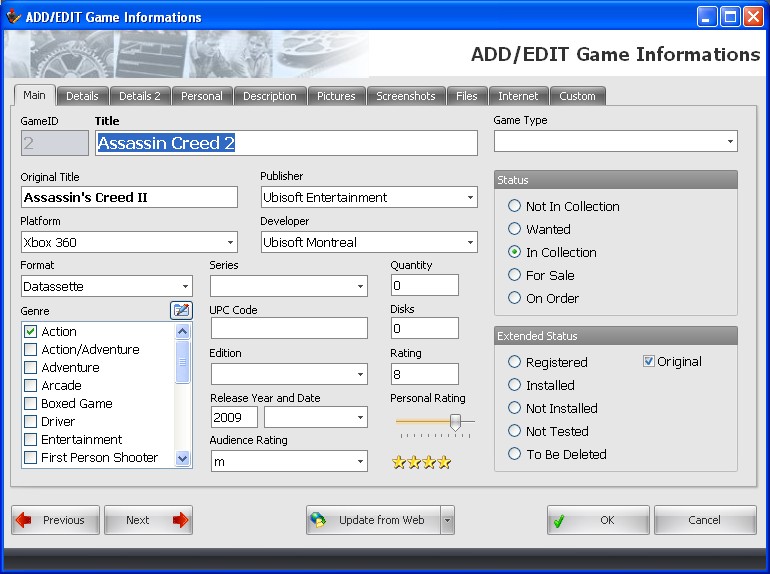Screen dimensions: 770x574
Task: Toggle the Original checkbox
Action: click(x=648, y=361)
